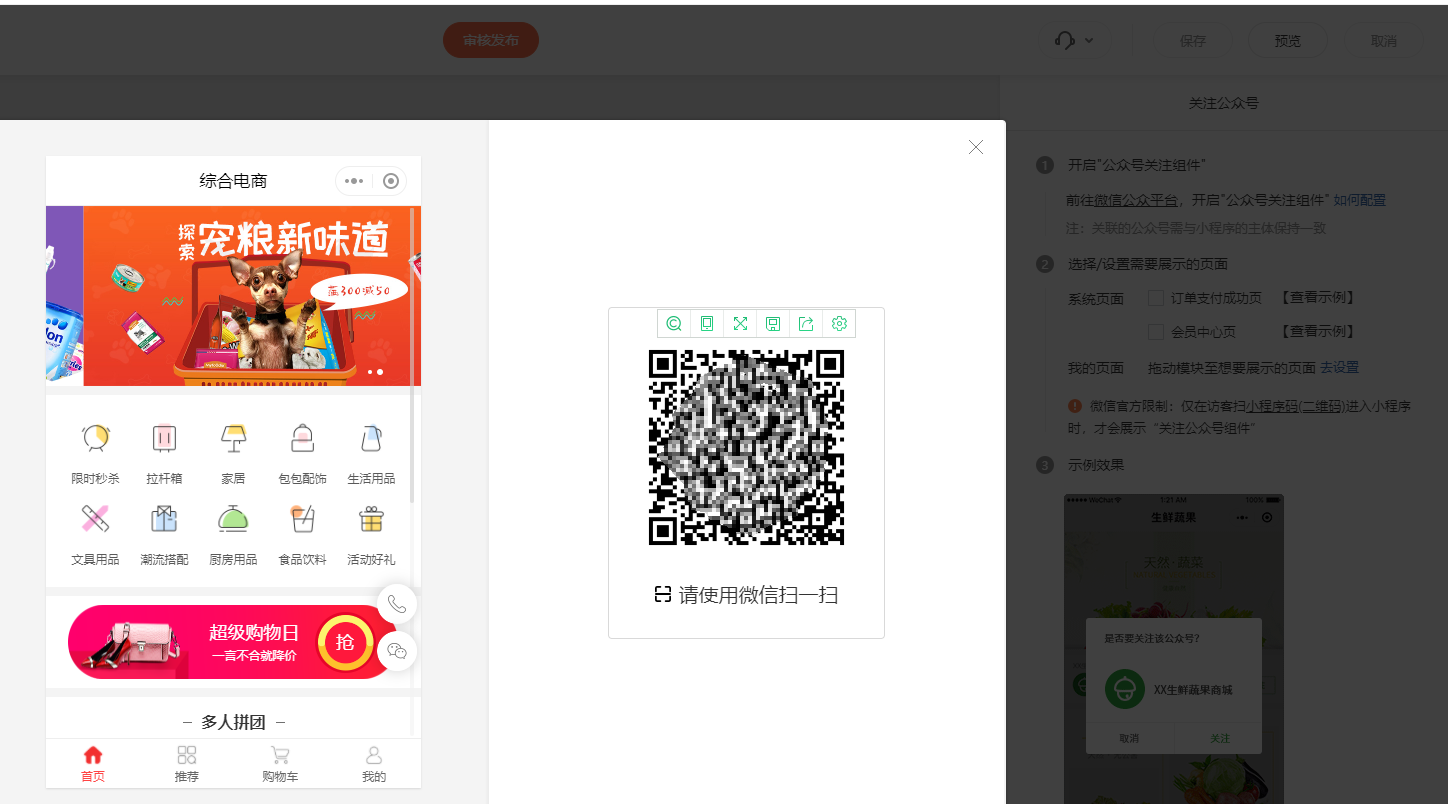1448x804 pixels.
Task: Check the 订单支付成功页 checkbox
Action: coord(1156,298)
